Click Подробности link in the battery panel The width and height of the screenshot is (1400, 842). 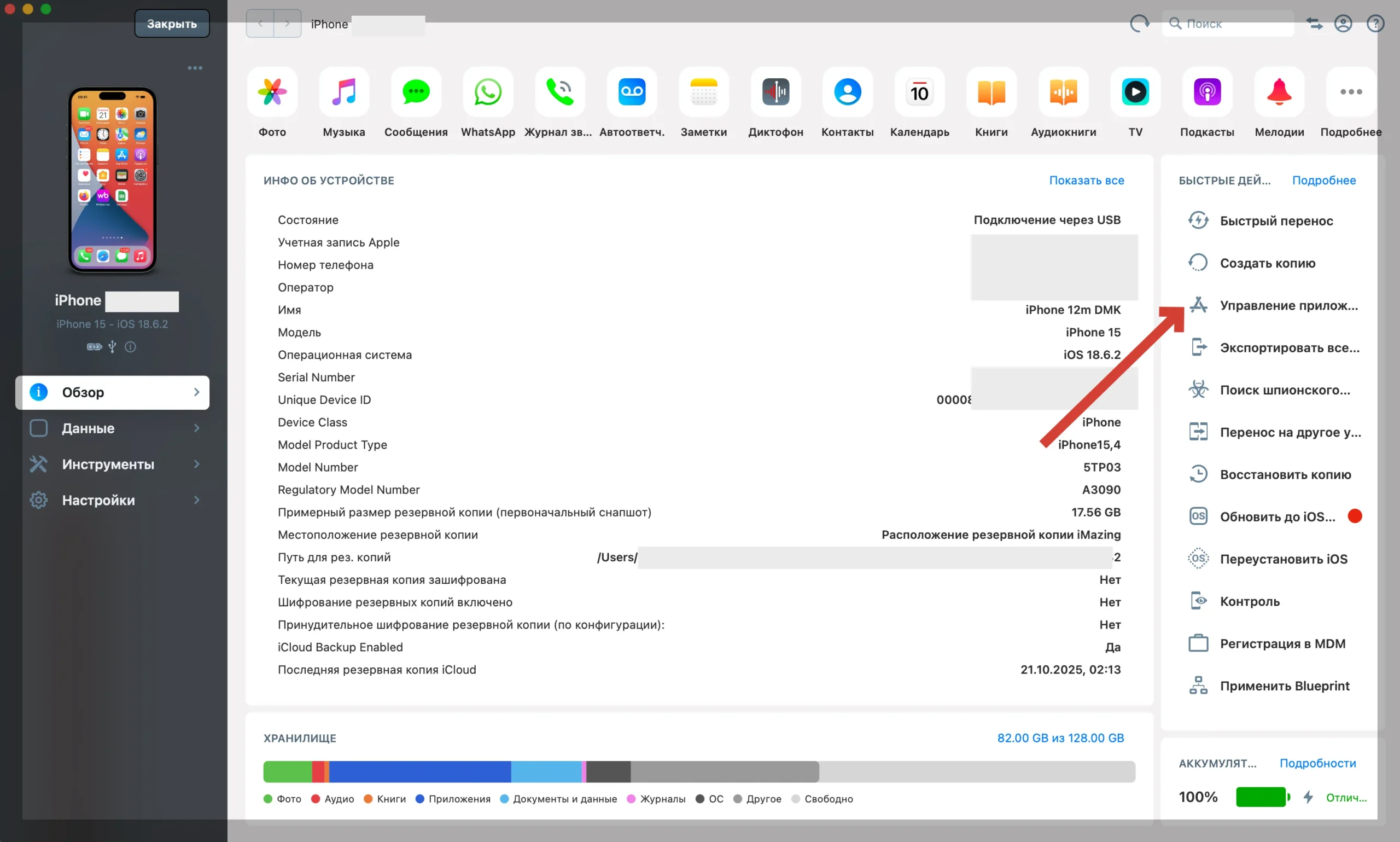click(1318, 764)
